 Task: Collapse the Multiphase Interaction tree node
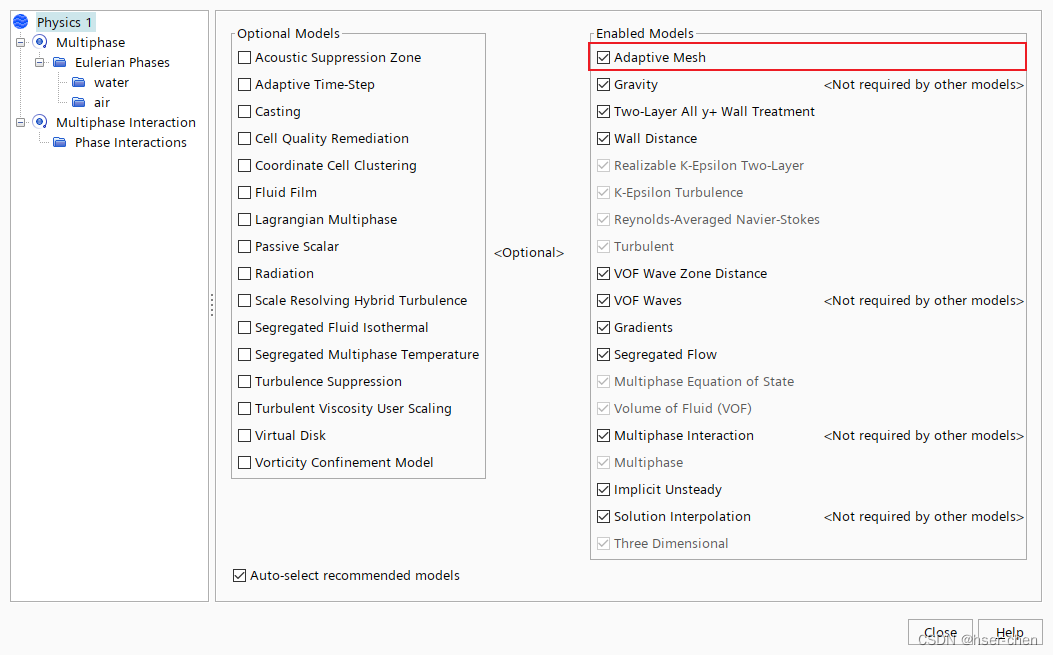coord(21,122)
